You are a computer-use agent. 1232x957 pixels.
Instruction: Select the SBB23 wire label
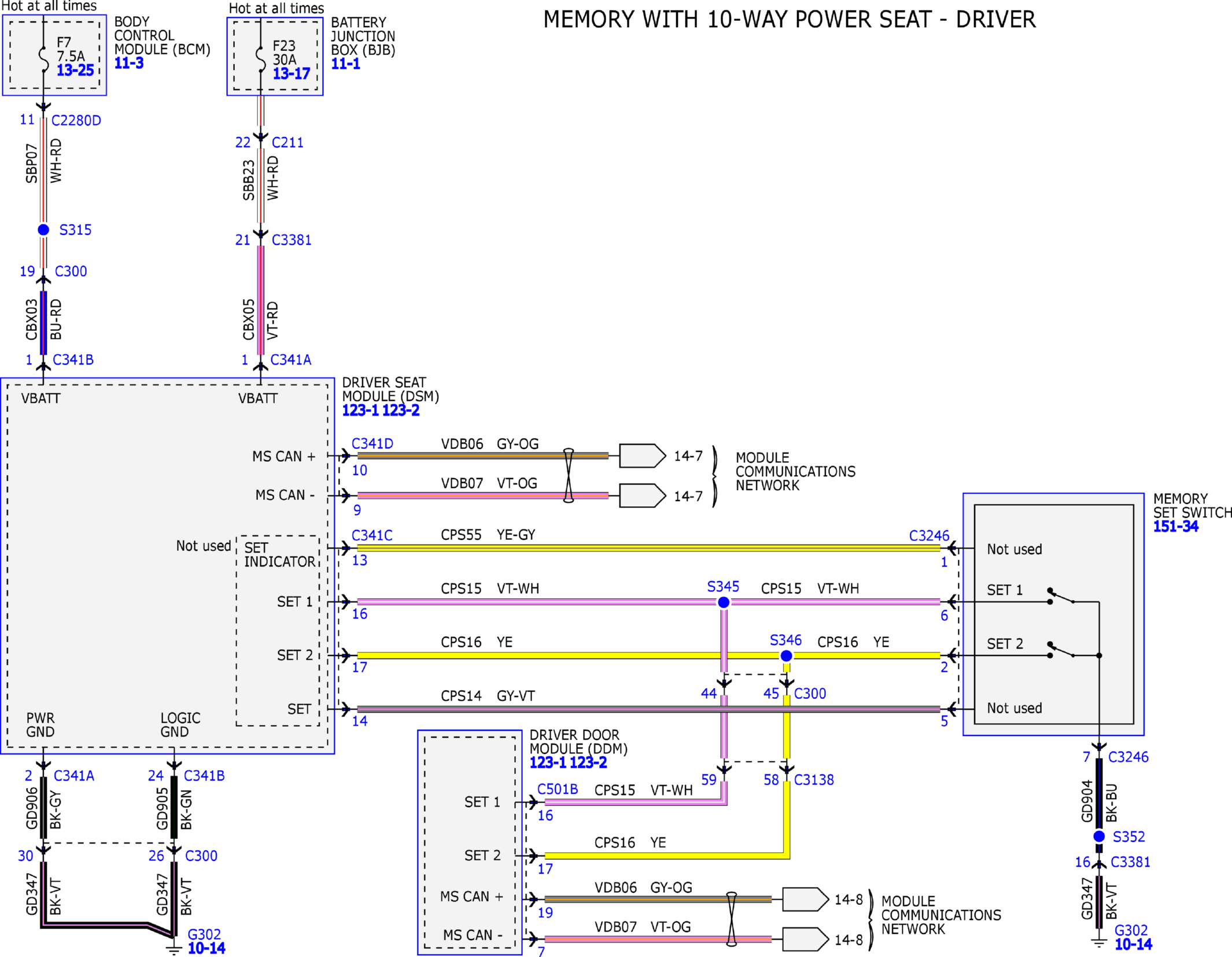(x=248, y=181)
